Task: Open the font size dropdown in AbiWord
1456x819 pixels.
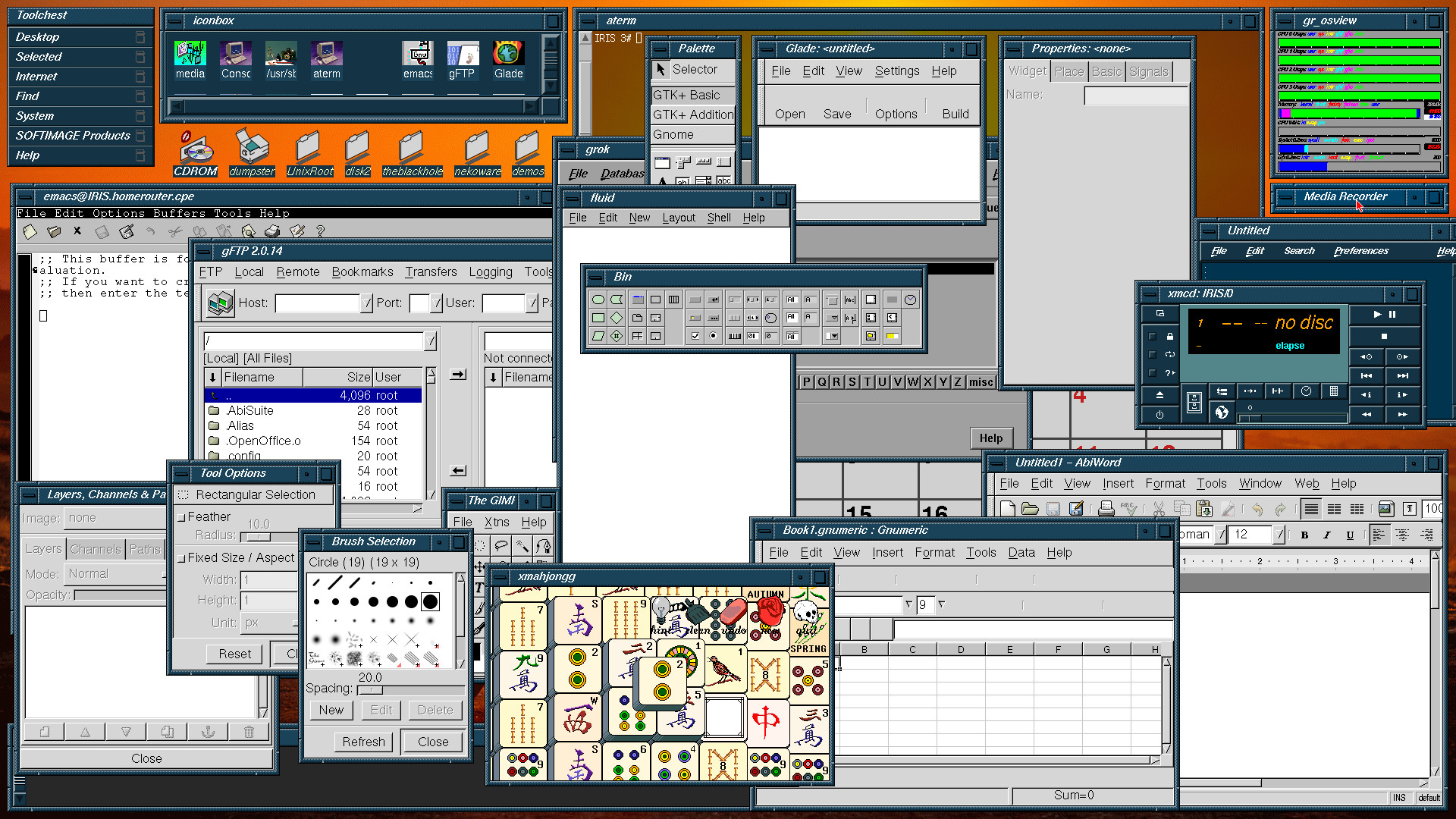Action: pyautogui.click(x=1279, y=535)
